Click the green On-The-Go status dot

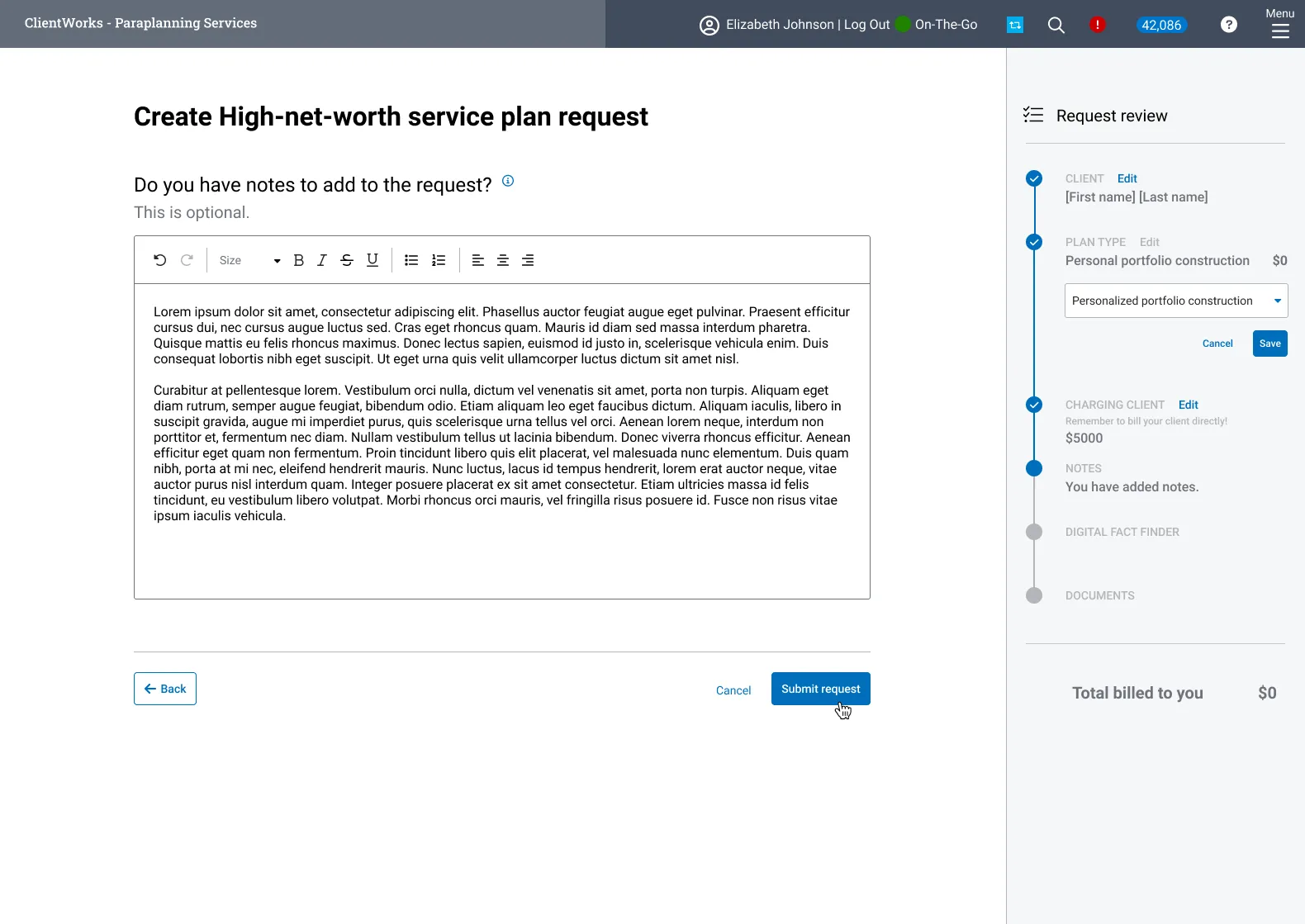903,24
